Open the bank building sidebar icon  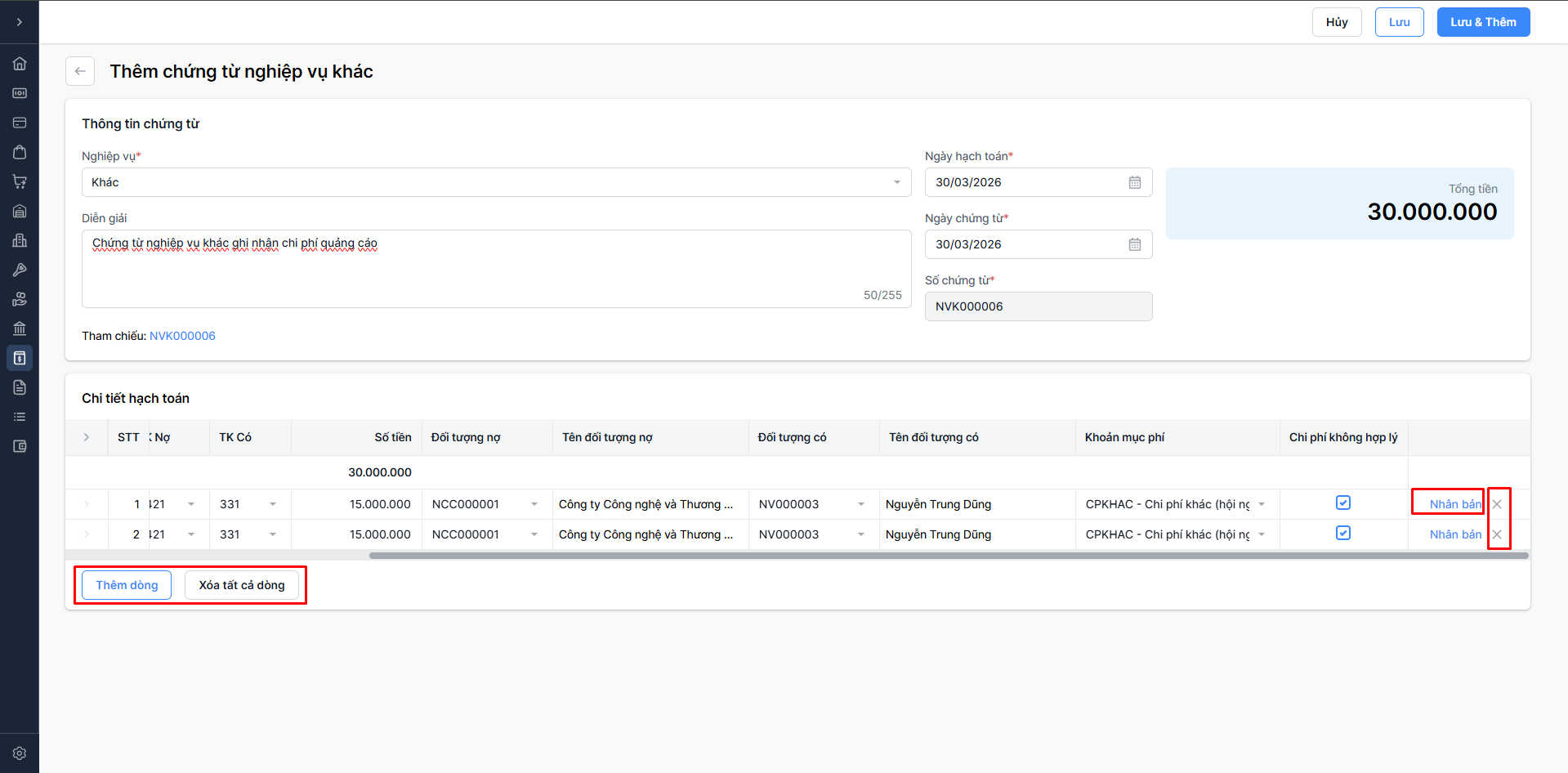(20, 328)
